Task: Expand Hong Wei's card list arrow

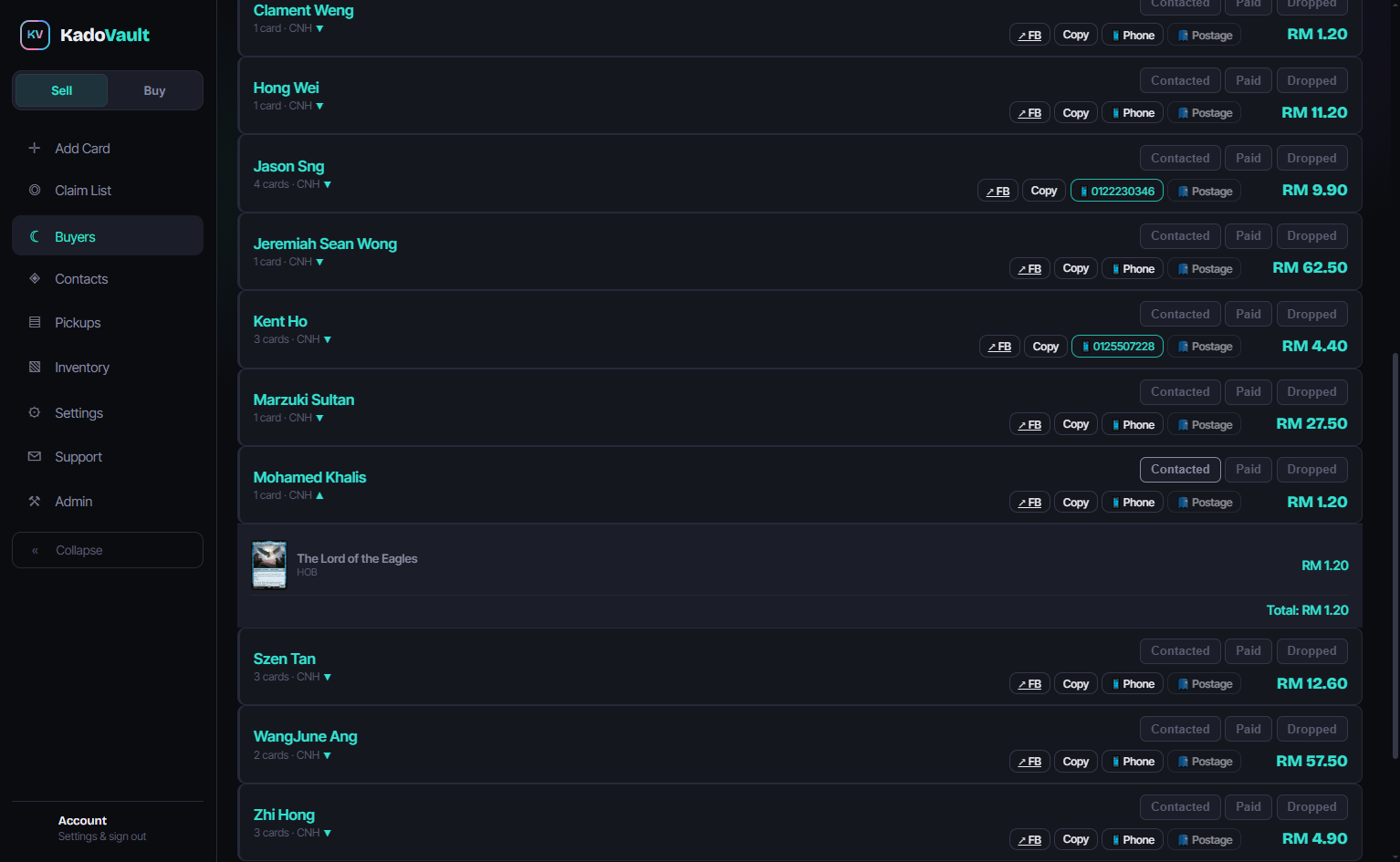Action: (x=319, y=107)
